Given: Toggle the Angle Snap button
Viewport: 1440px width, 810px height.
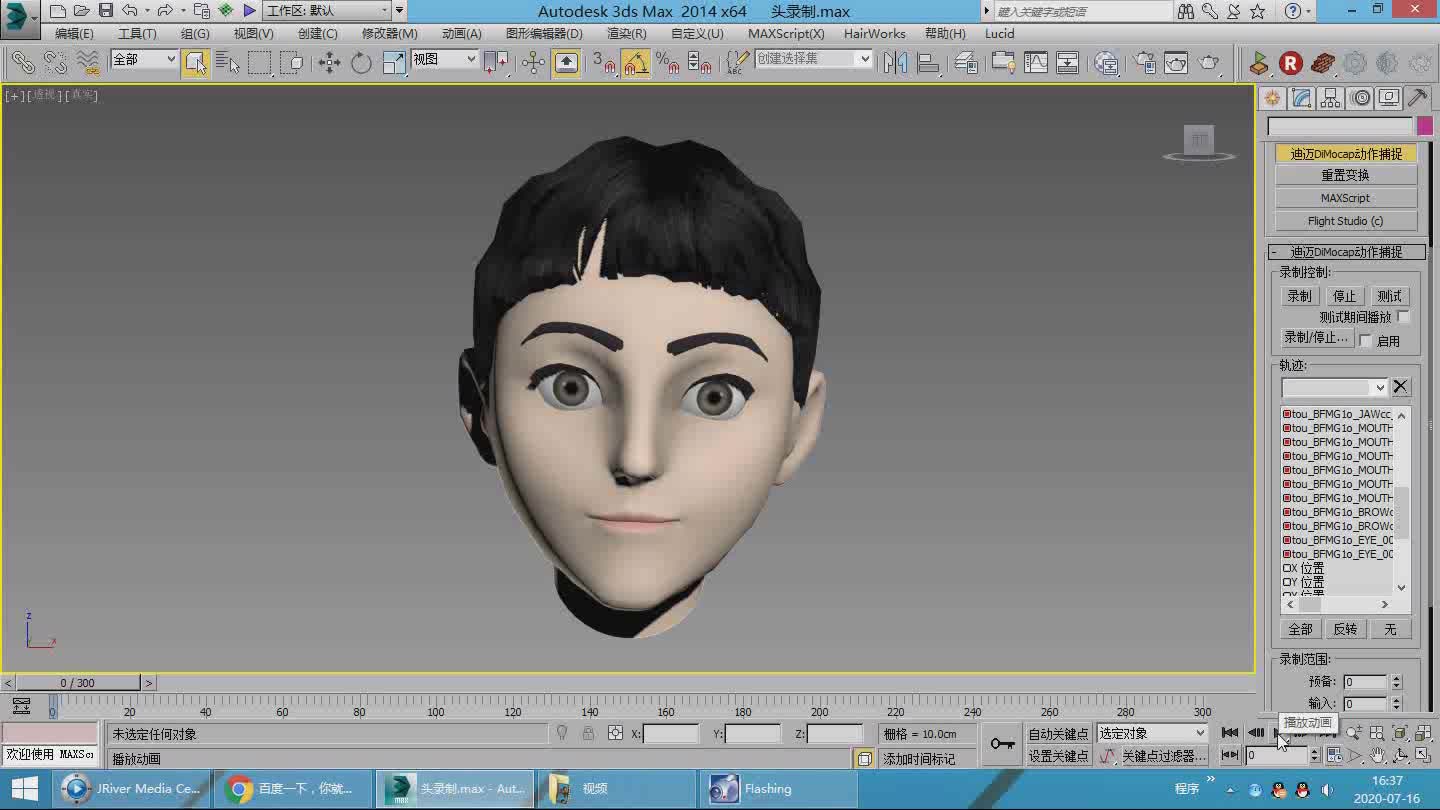Looking at the screenshot, I should coord(636,62).
